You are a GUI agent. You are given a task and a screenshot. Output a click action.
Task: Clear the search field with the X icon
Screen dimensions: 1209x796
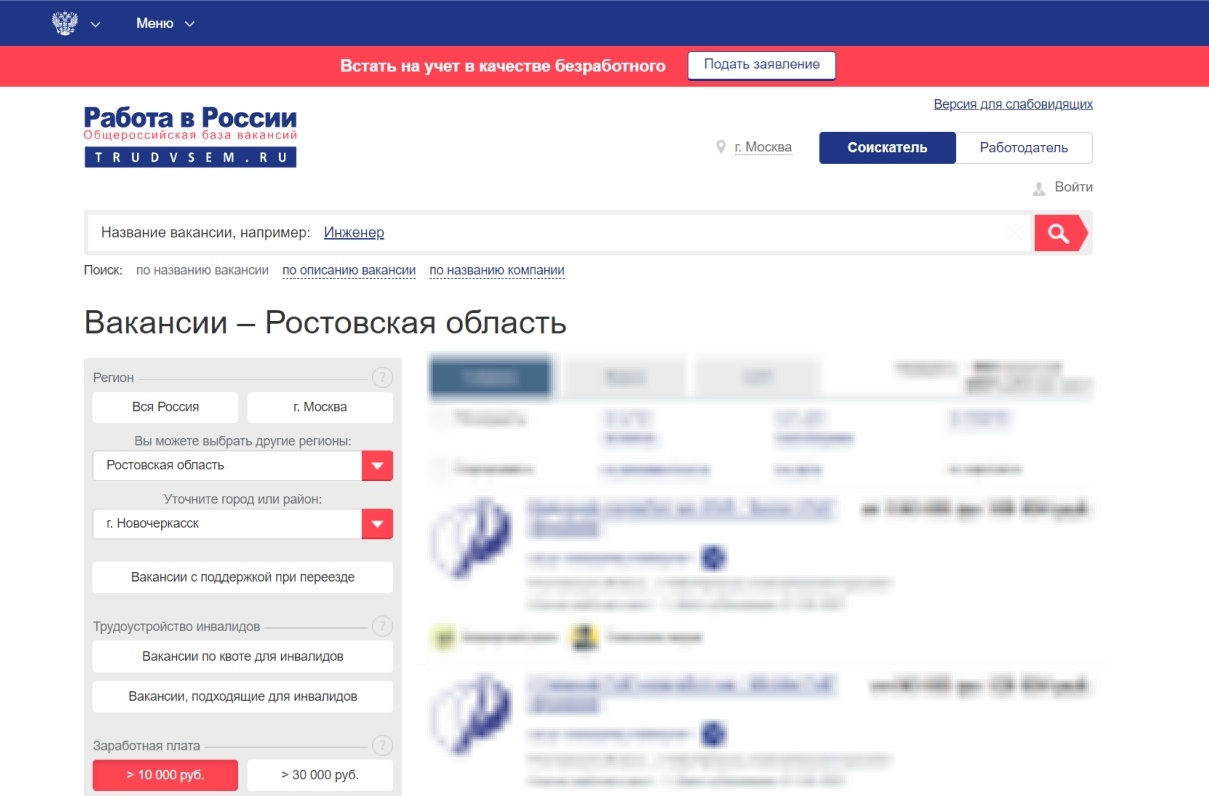coord(1015,233)
